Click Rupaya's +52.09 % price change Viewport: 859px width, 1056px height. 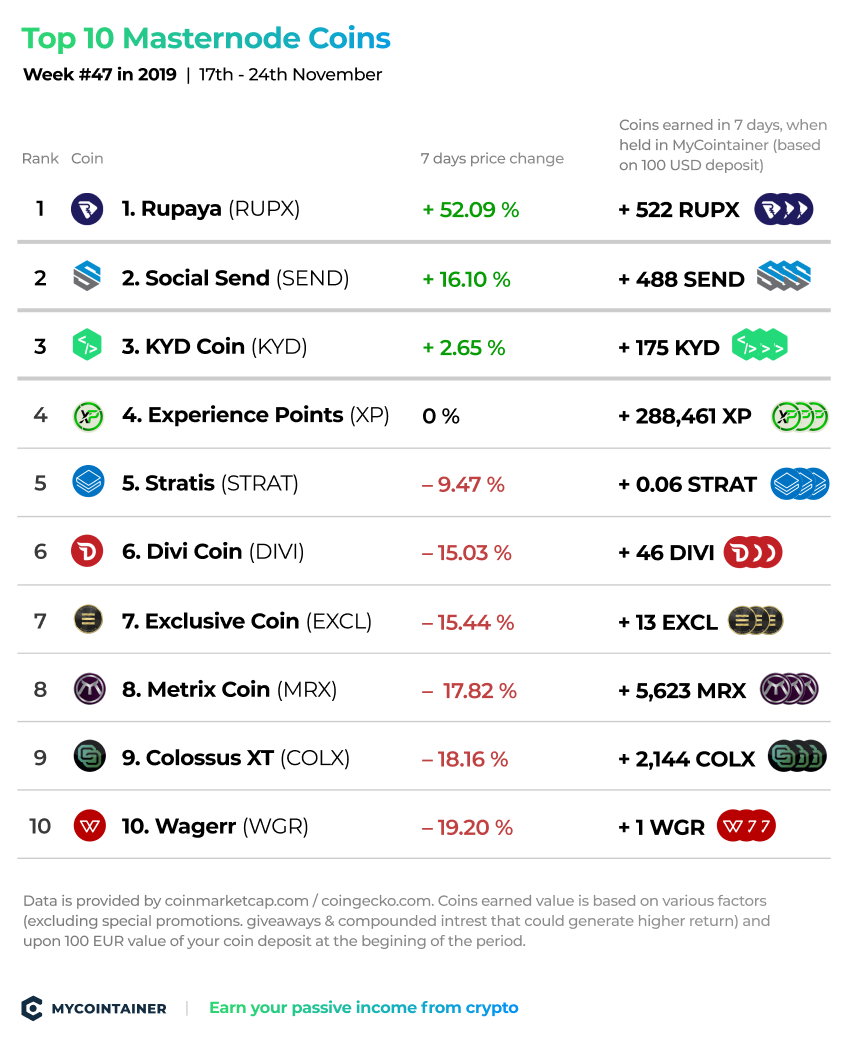pyautogui.click(x=470, y=210)
